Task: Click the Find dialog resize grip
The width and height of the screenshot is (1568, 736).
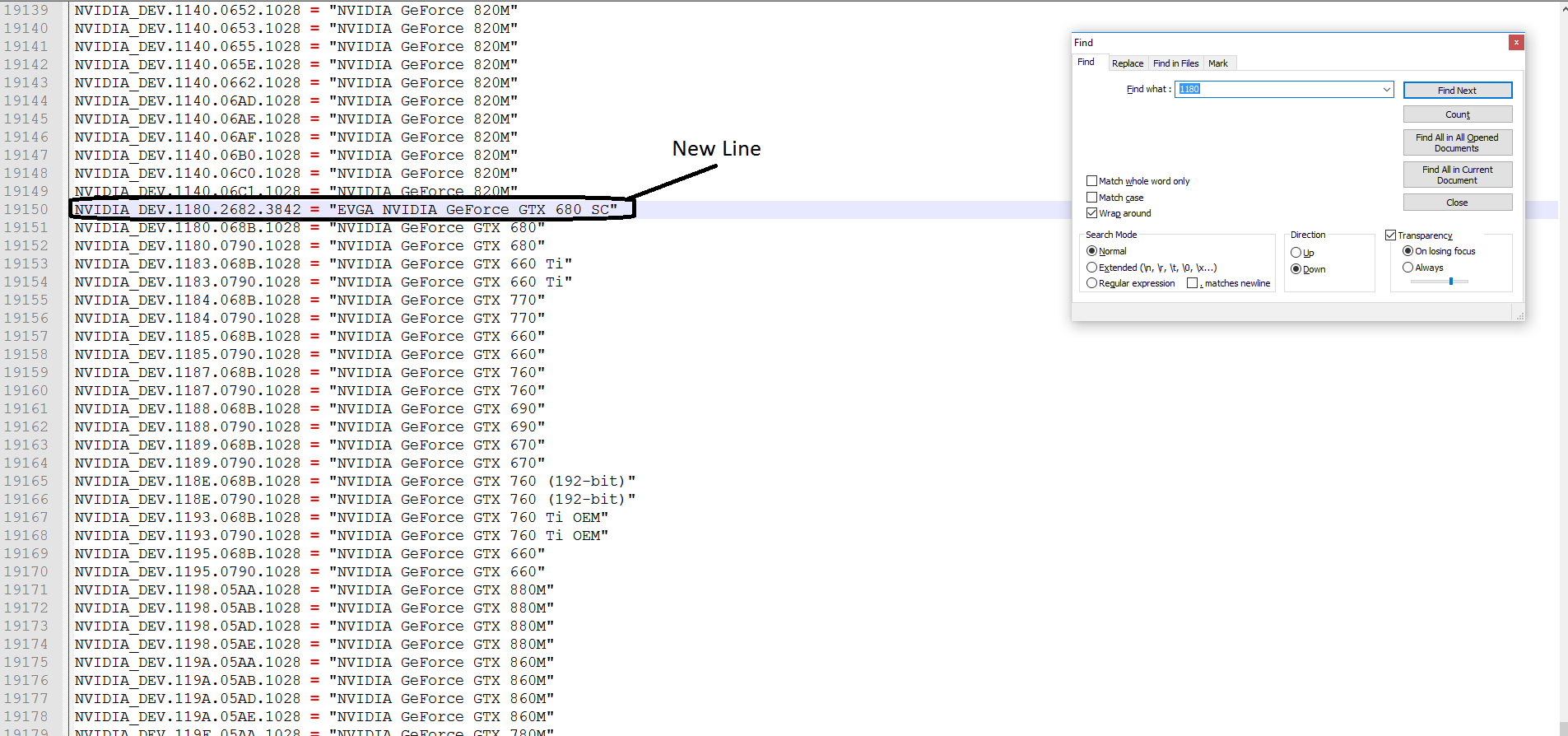Action: click(x=1519, y=314)
